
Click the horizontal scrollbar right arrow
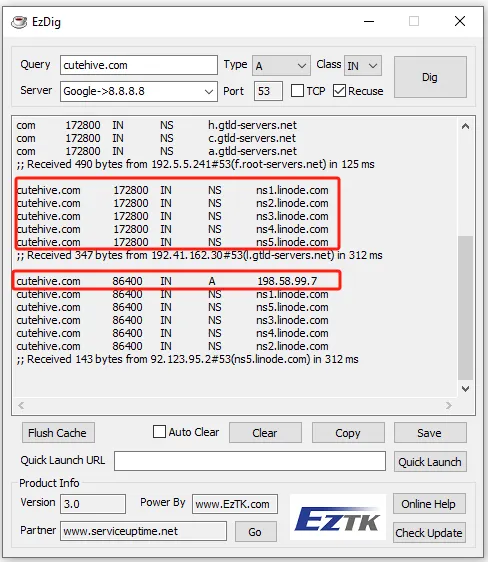point(449,405)
